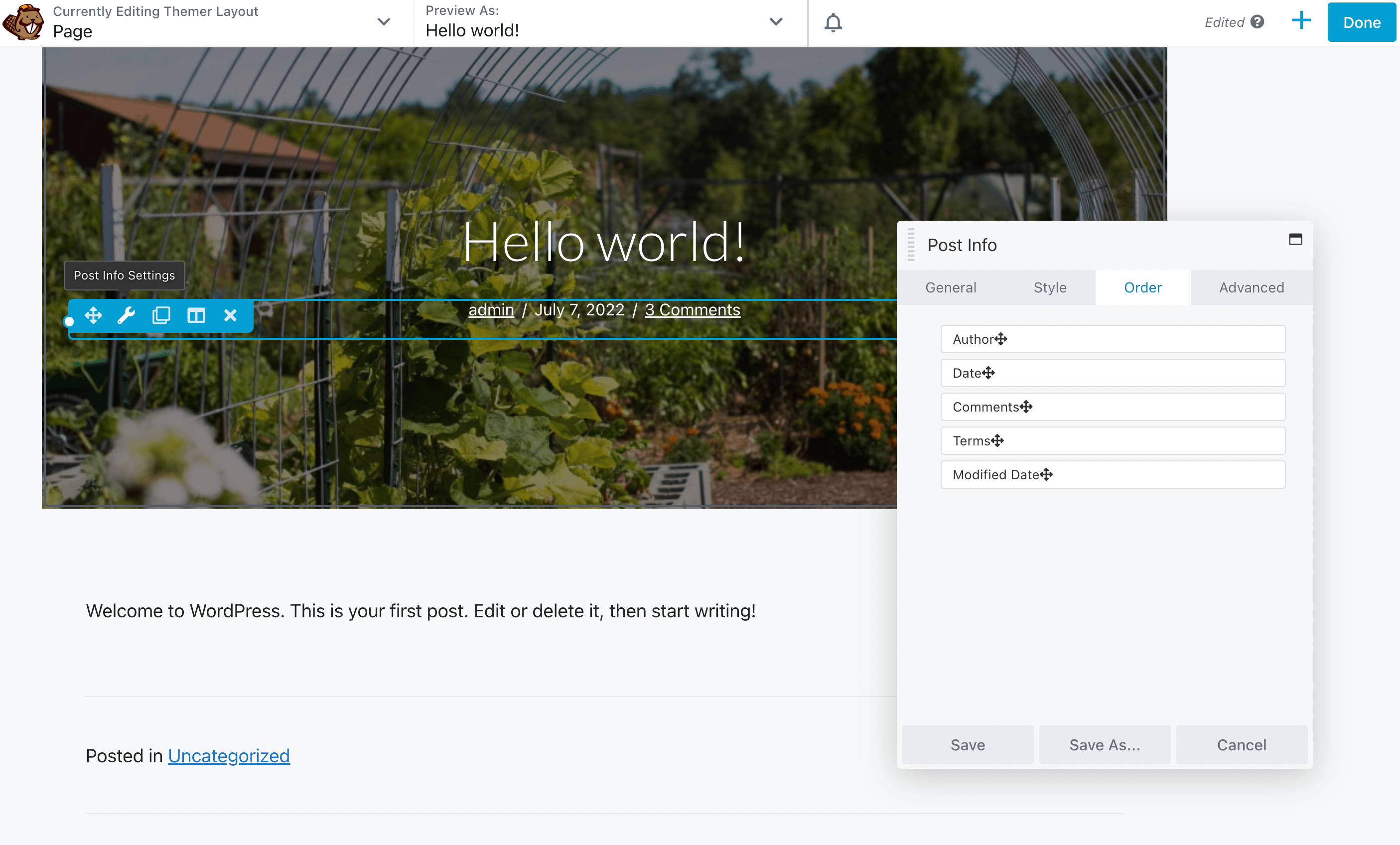
Task: Click the Beaver Builder logo
Action: [23, 23]
